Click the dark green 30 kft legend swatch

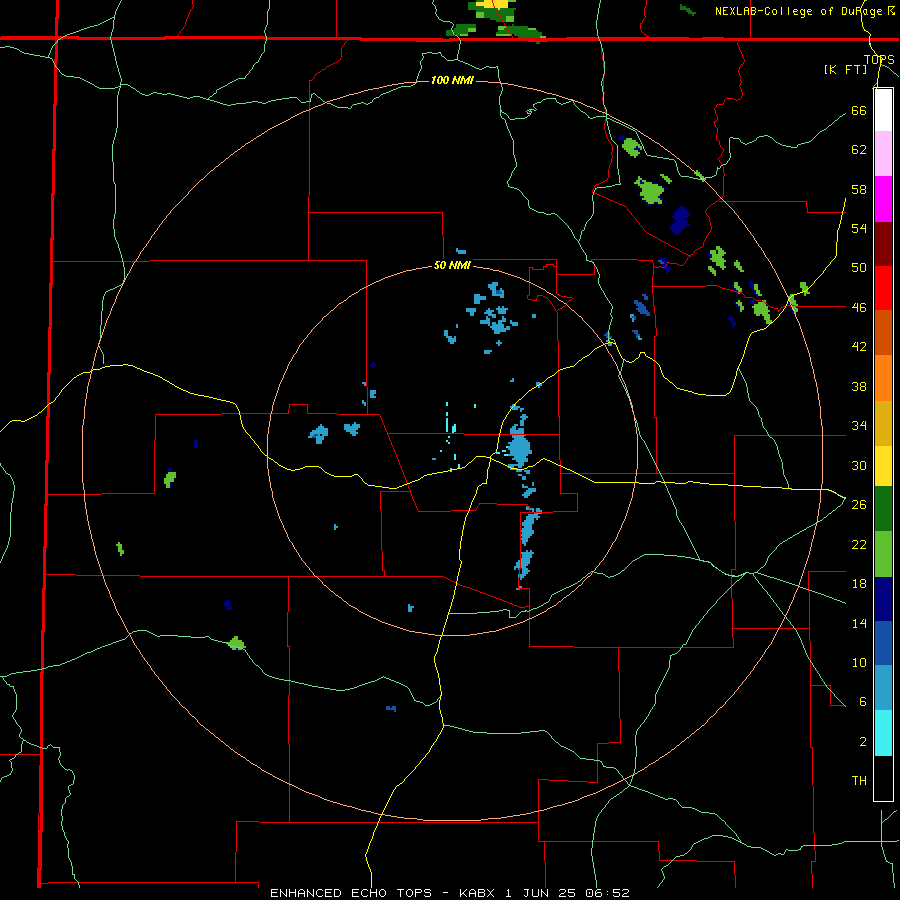click(x=883, y=509)
